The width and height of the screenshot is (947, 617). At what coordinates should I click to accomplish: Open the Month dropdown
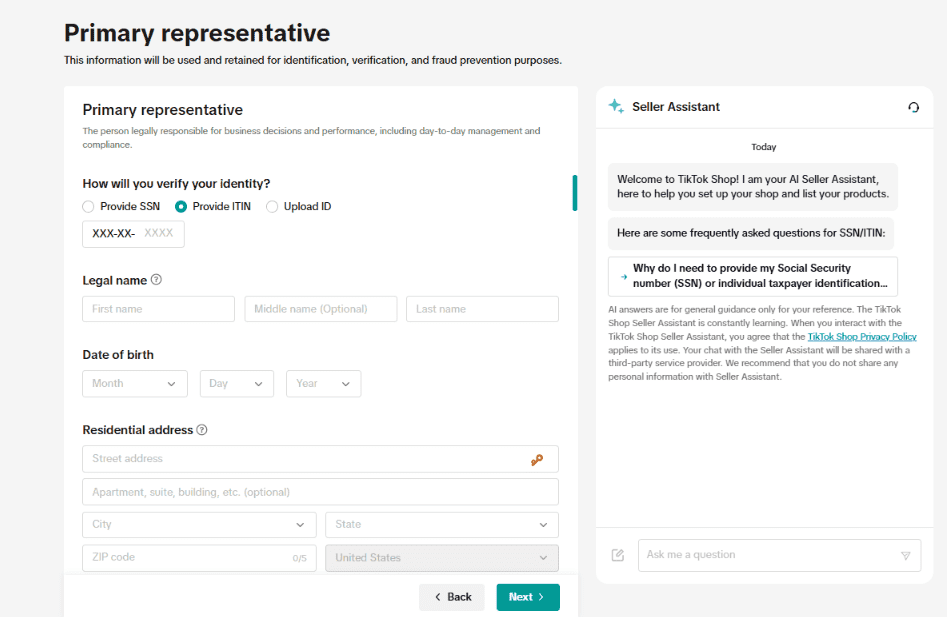[134, 383]
